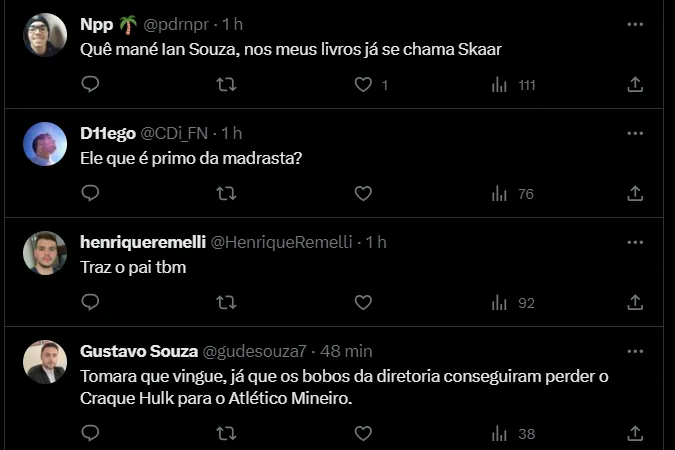Screen dimensions: 675x450
Task: View analytics on Npp's tweet showing 111
Action: click(x=514, y=86)
